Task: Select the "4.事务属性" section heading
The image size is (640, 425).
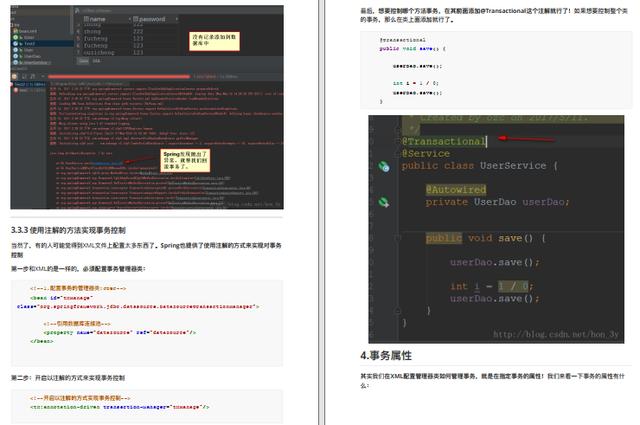Action: pyautogui.click(x=386, y=356)
